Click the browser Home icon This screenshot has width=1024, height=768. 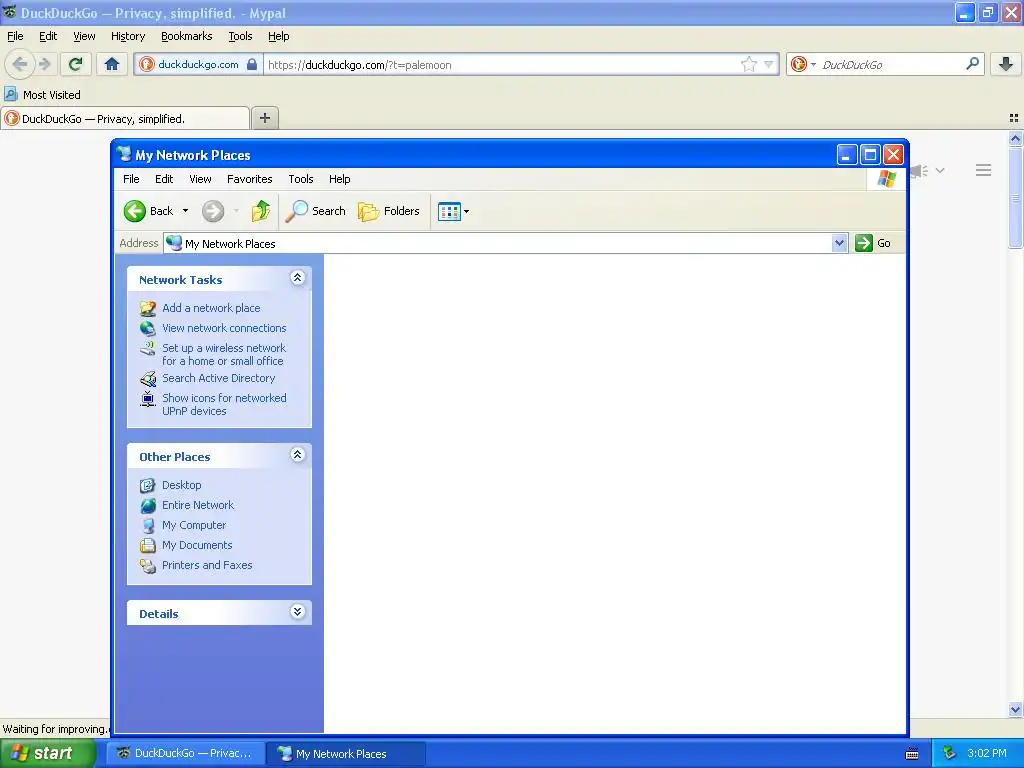[x=112, y=64]
